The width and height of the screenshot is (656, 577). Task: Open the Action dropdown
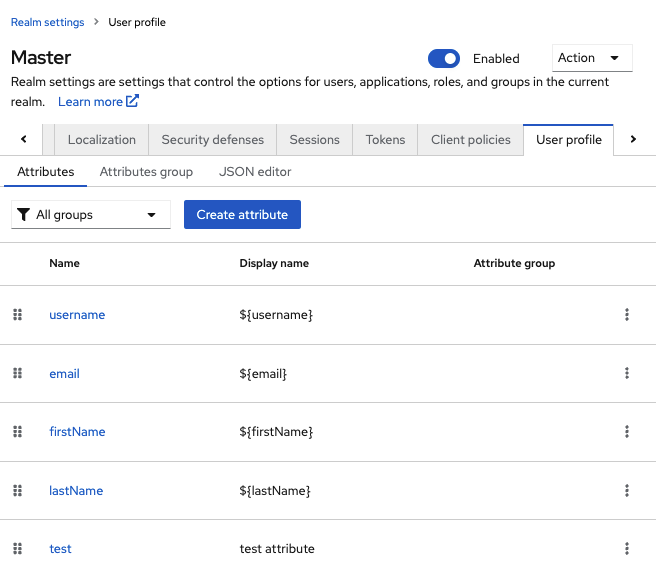(592, 58)
